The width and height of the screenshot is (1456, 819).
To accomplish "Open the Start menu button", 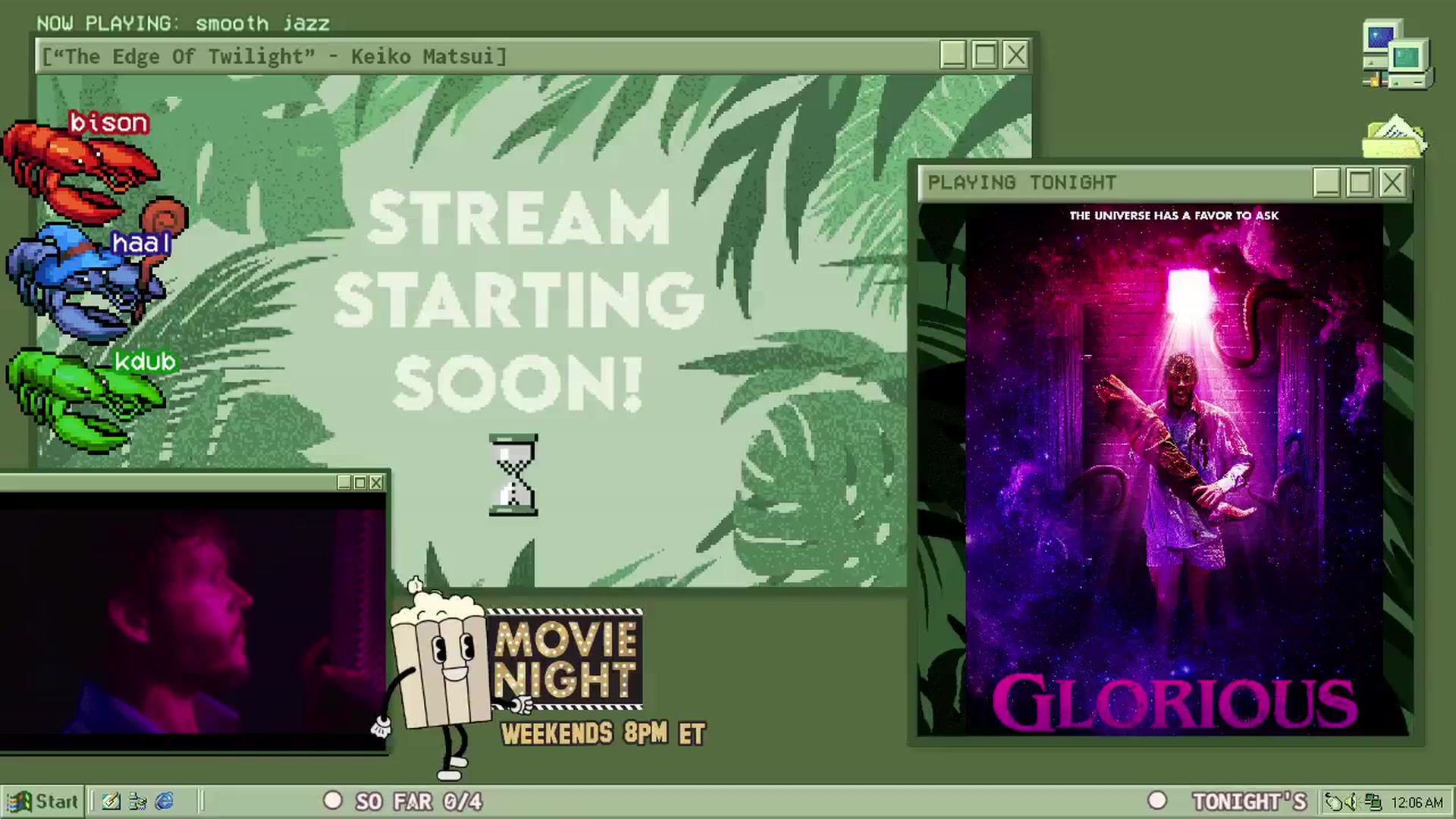I will [42, 802].
